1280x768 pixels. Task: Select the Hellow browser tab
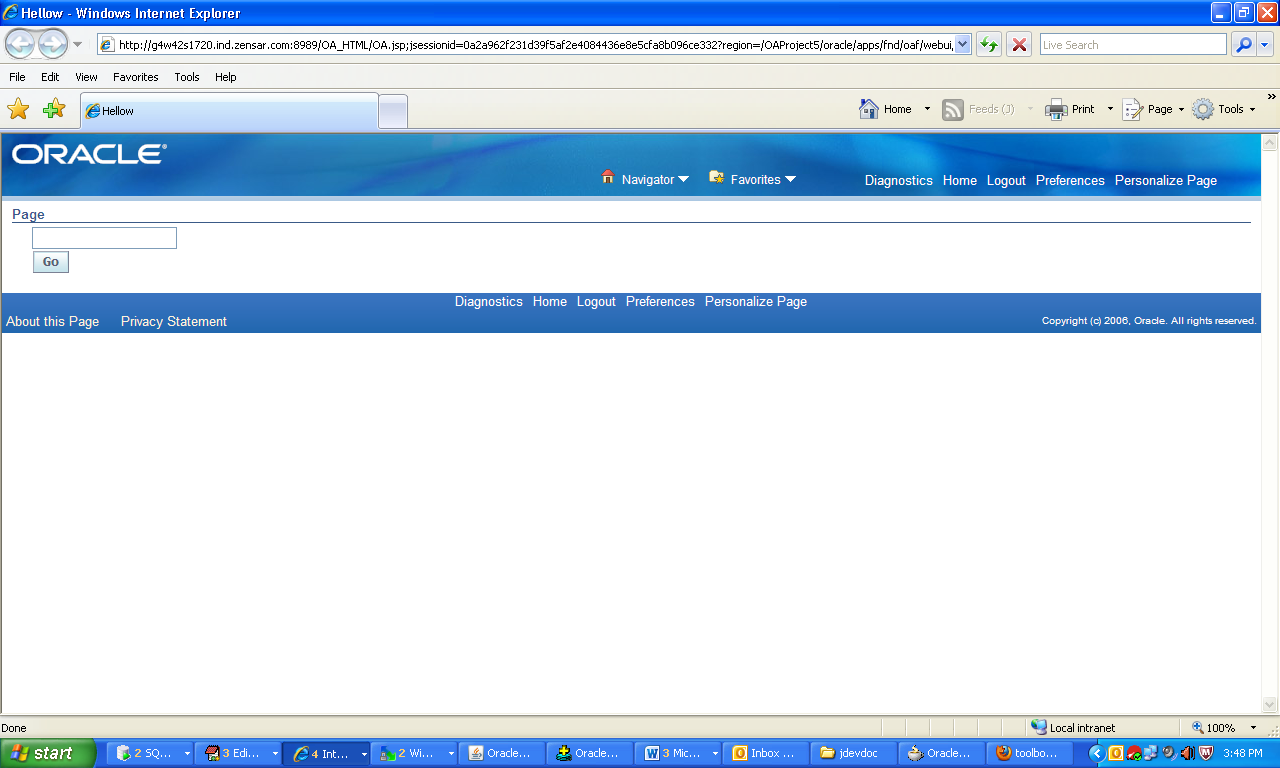coord(229,111)
